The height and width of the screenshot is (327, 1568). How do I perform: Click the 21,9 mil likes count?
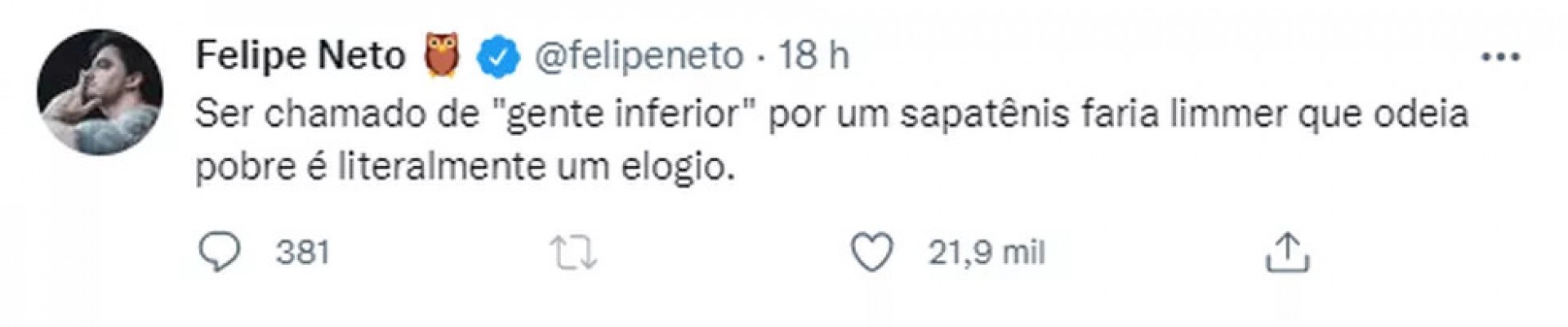986,253
